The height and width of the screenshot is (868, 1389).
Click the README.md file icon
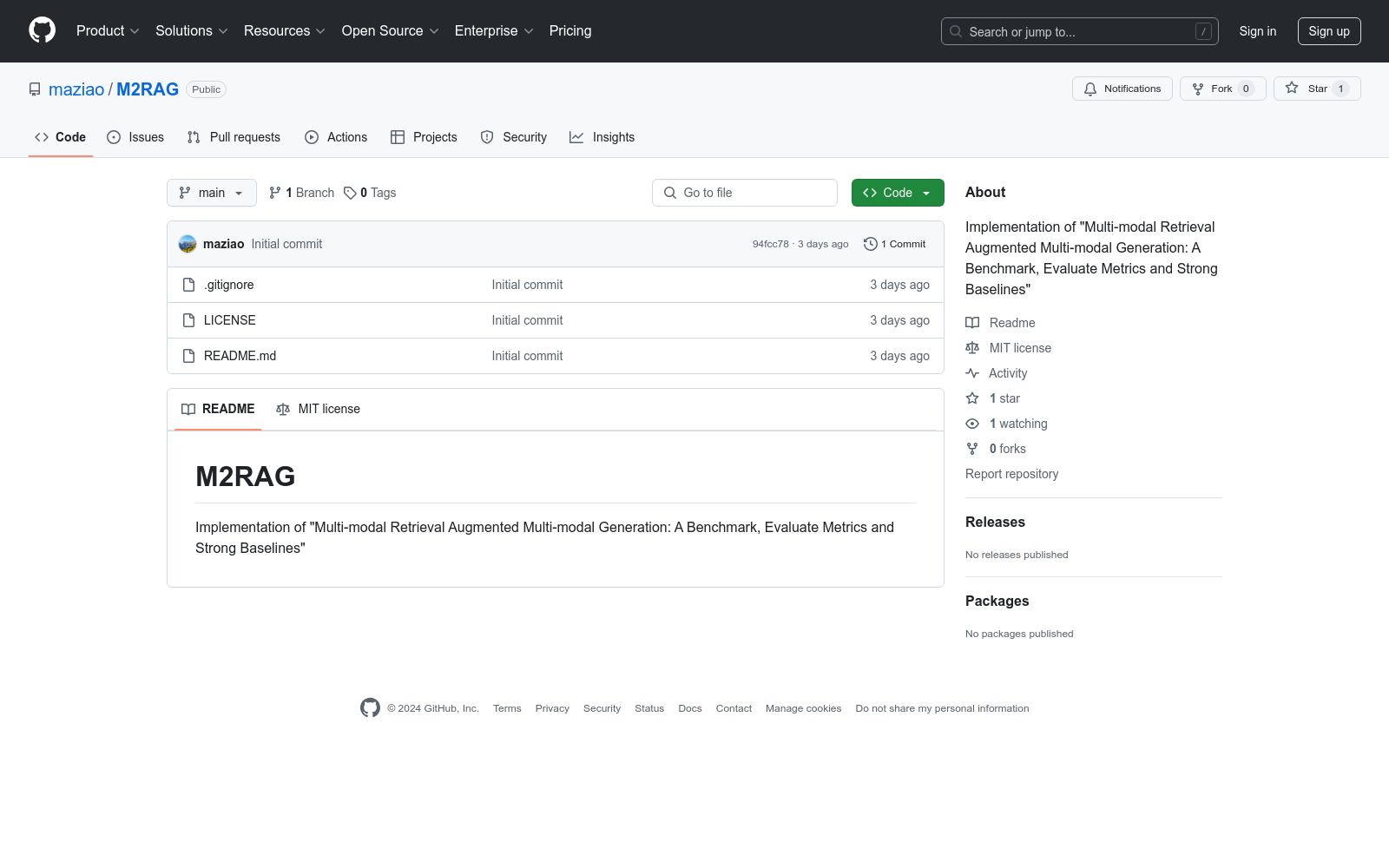point(188,356)
